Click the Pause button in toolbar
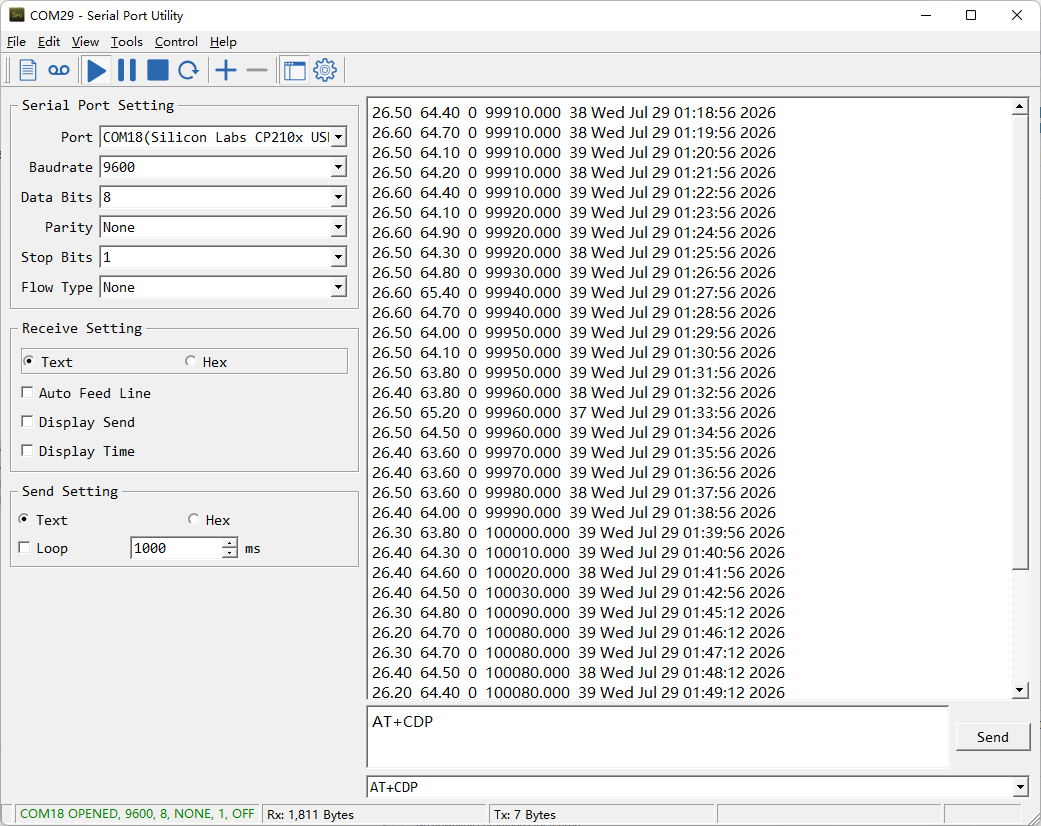1041x826 pixels. 127,70
